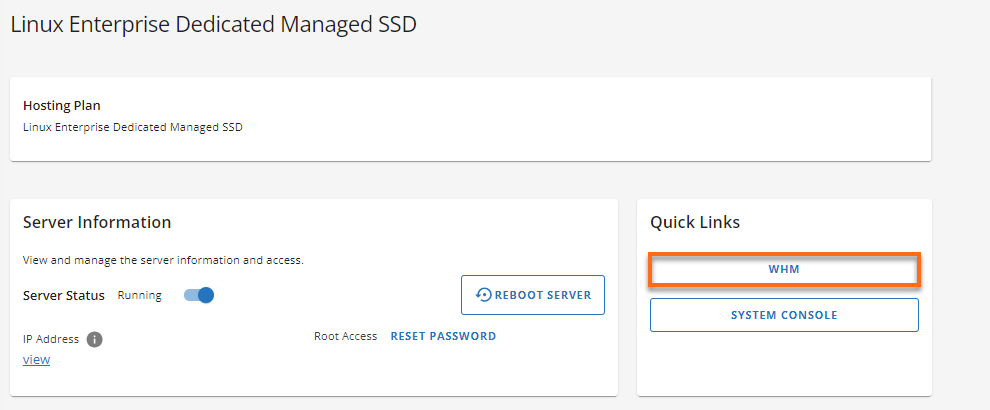Click the Quick Links heading
Screen dimensions: 990x410
click(x=695, y=222)
